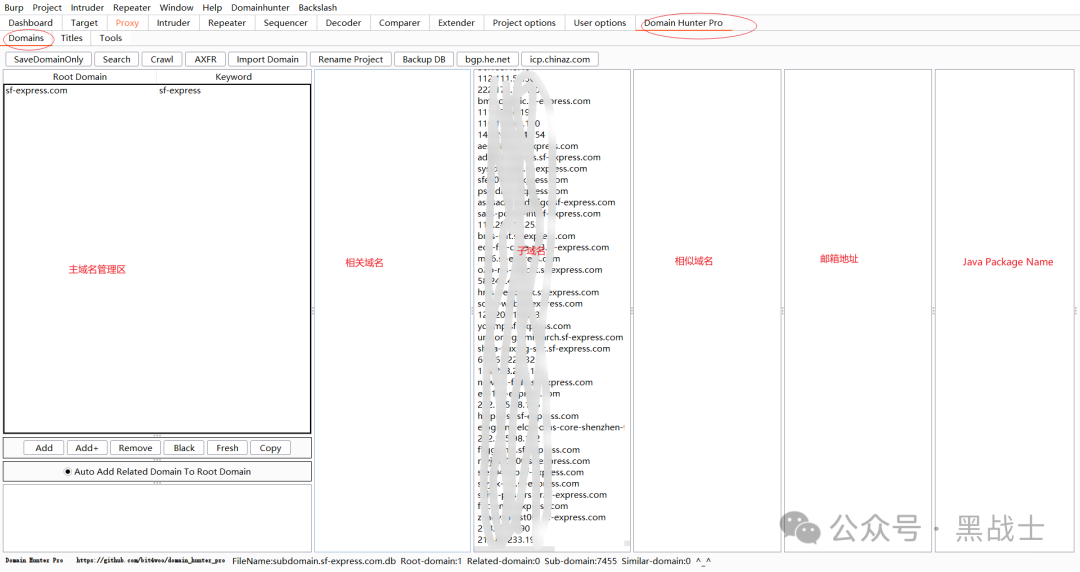Select the Domain Hunter Pro tab
The height and width of the screenshot is (572, 1080).
click(683, 23)
